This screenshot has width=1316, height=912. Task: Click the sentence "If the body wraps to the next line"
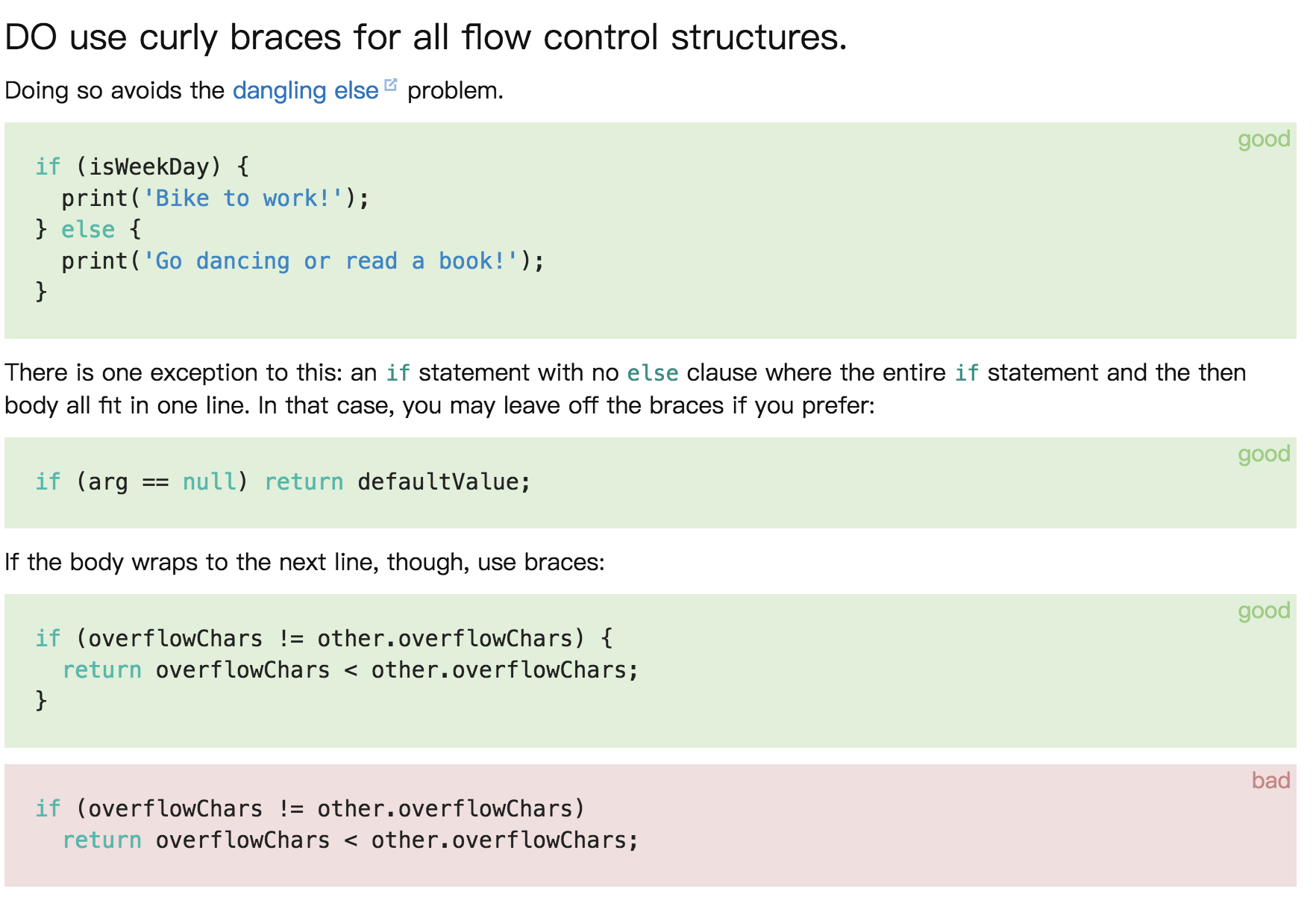[x=304, y=562]
